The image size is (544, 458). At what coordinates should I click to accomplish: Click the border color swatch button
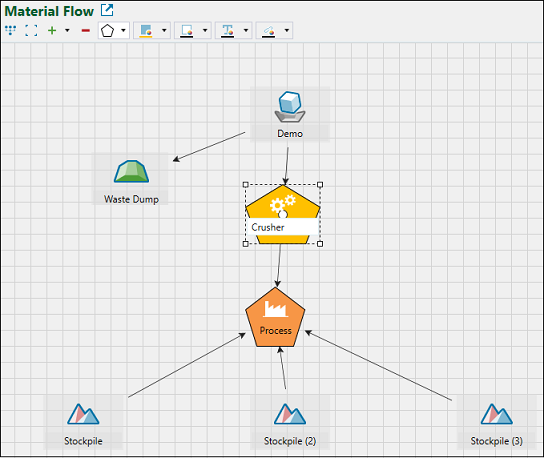[x=187, y=31]
